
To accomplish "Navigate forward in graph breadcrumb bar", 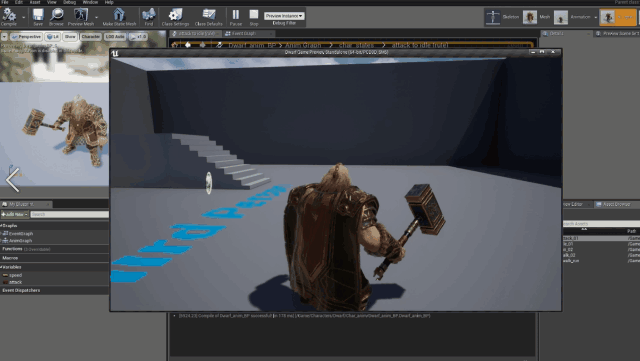I will pyautogui.click(x=202, y=45).
